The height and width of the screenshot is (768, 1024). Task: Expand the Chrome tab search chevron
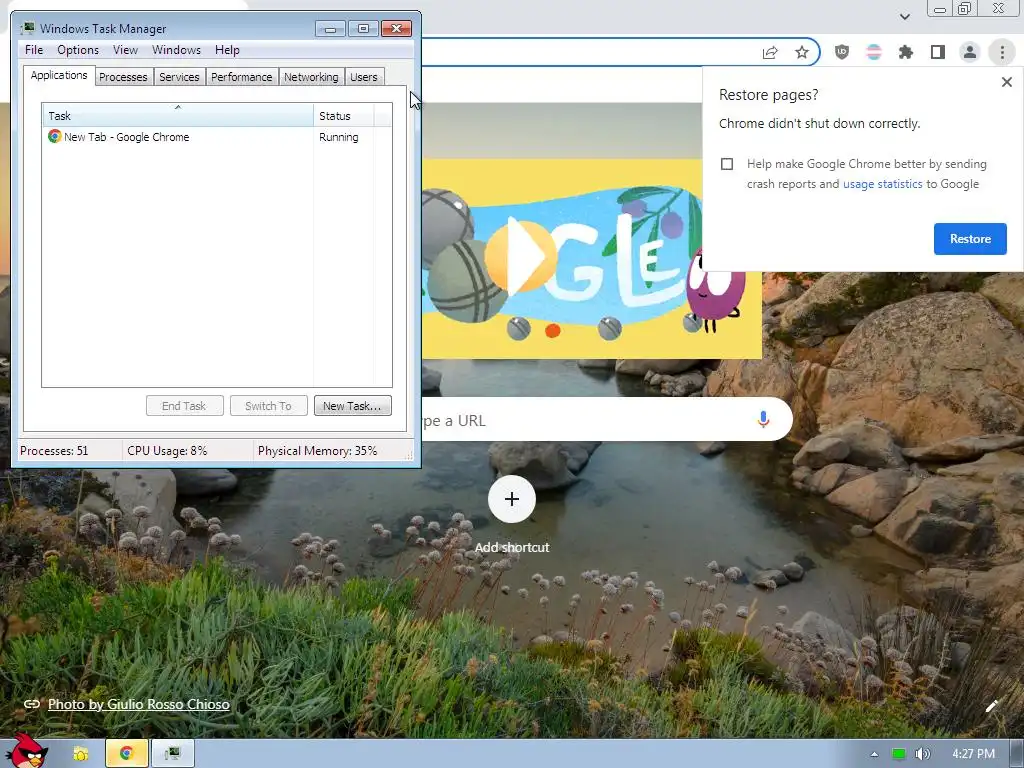[x=904, y=16]
